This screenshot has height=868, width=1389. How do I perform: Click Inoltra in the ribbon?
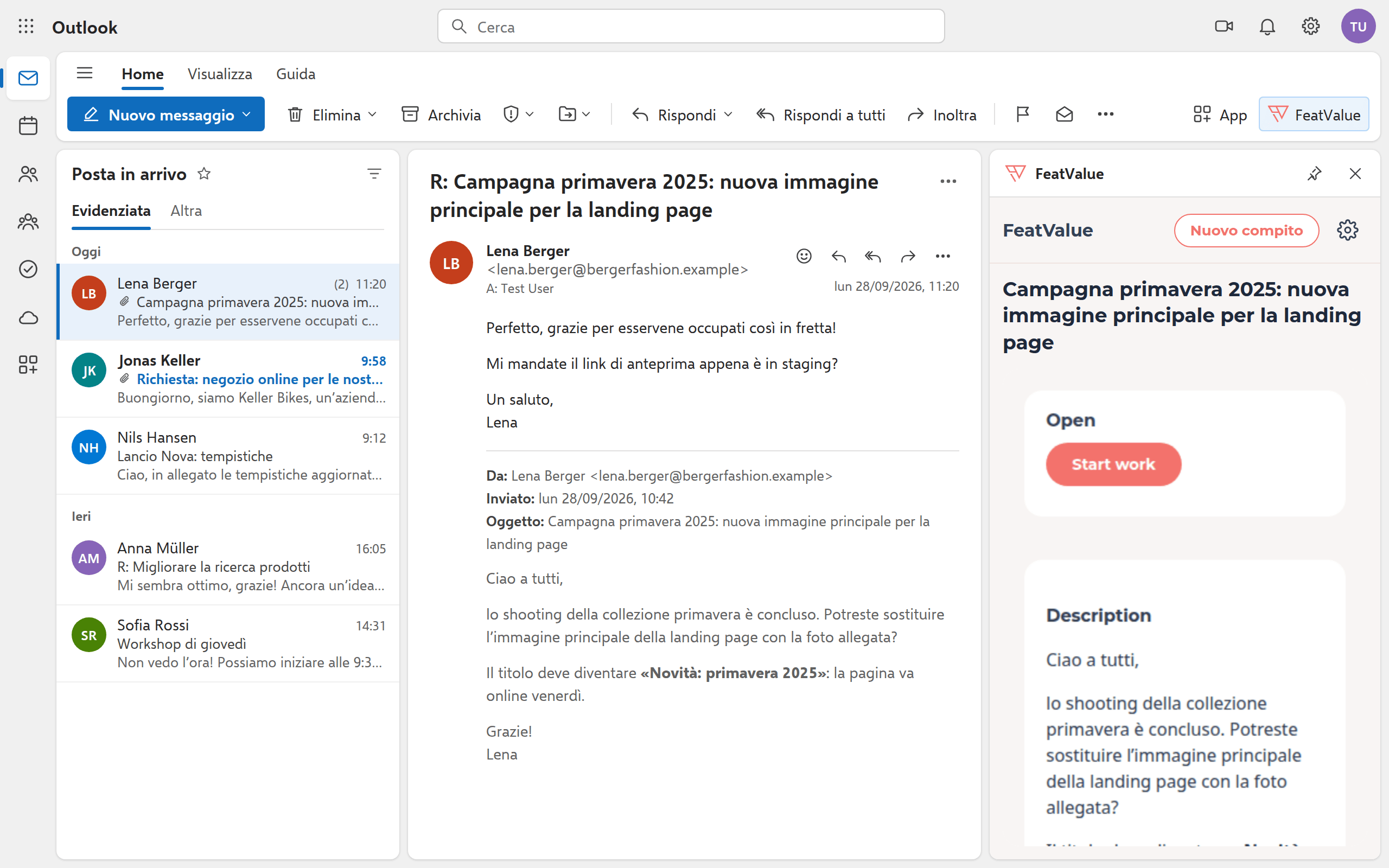[x=942, y=114]
